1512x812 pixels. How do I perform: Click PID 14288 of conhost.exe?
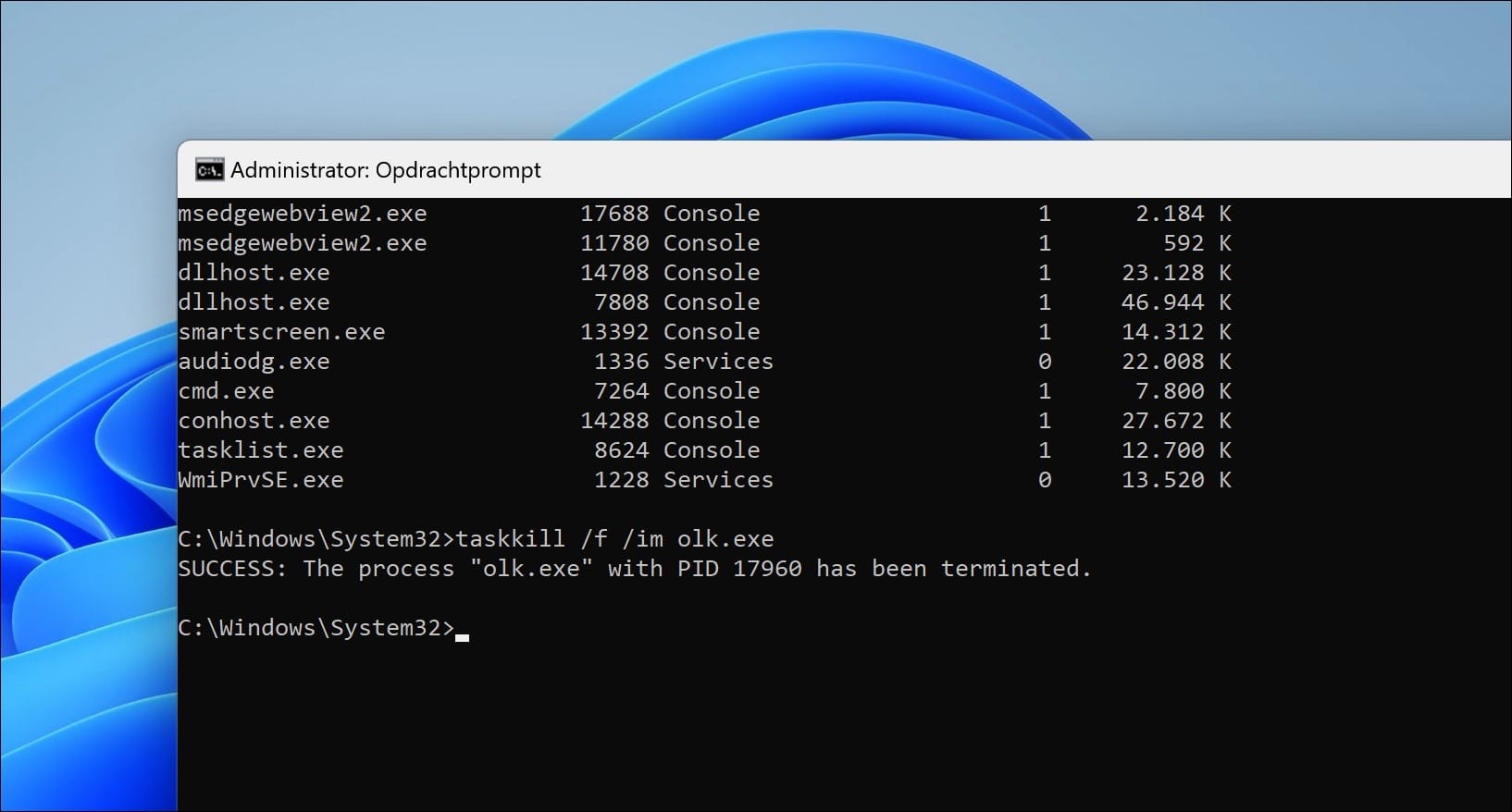(614, 421)
